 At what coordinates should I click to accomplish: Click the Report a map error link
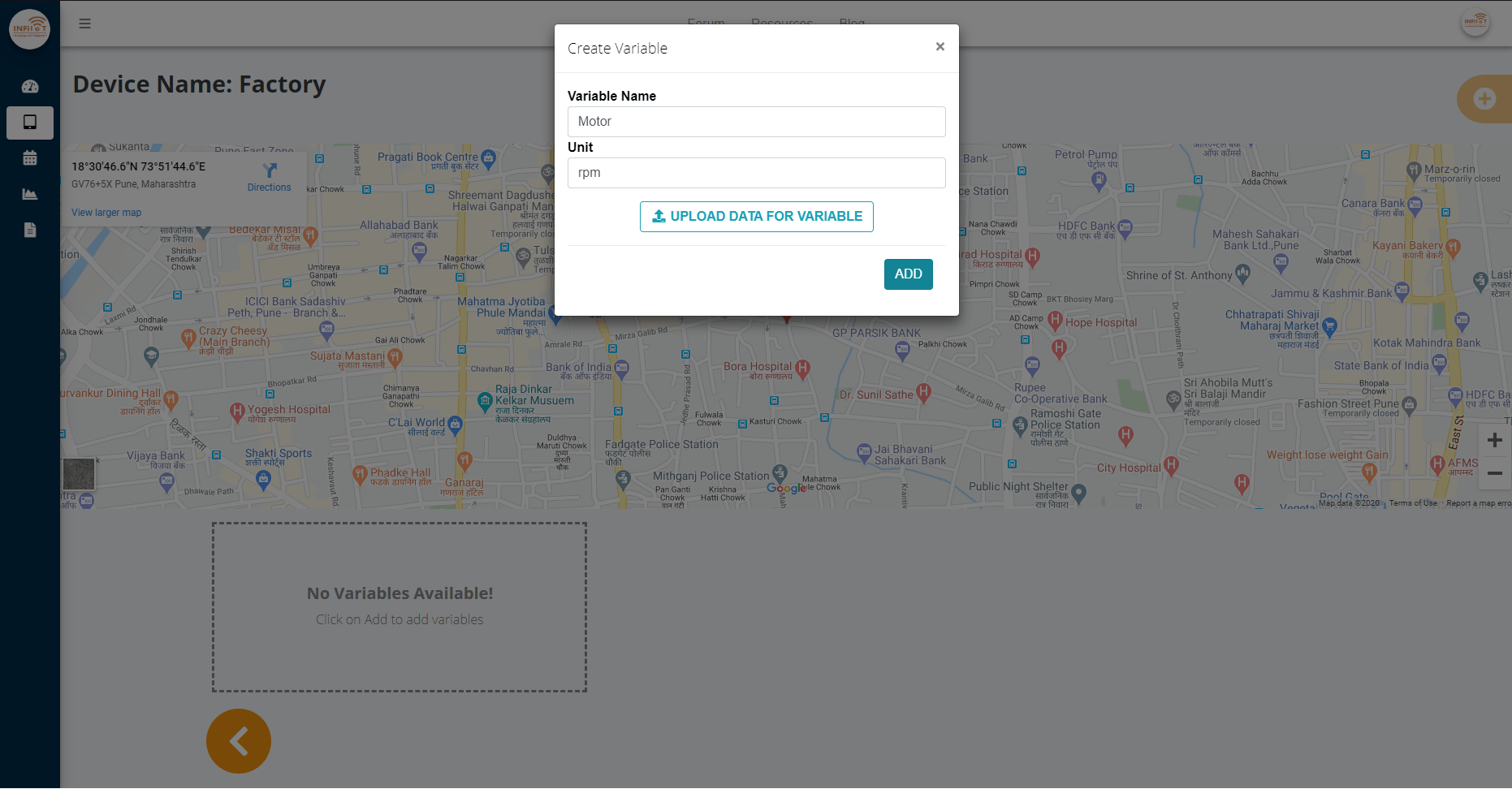click(x=1478, y=503)
